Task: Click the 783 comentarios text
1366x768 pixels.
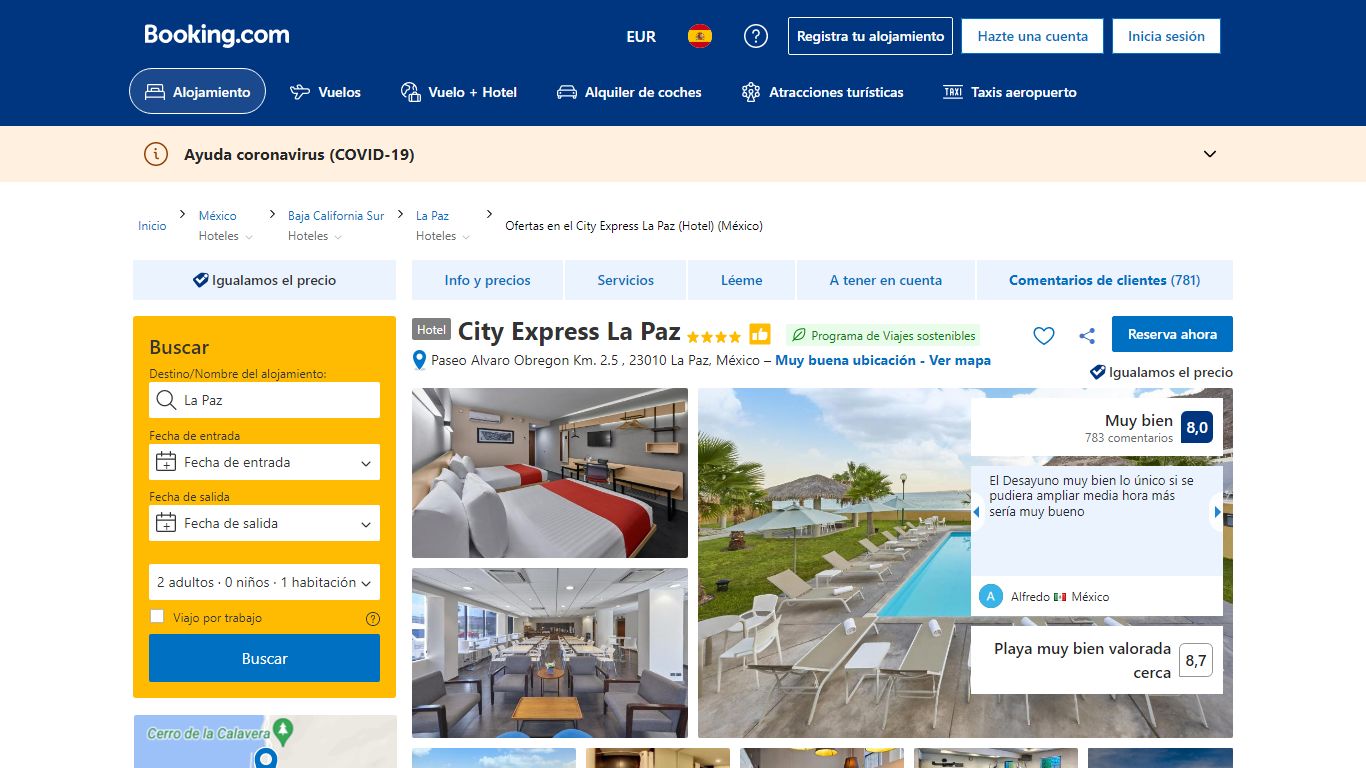Action: (x=1129, y=438)
